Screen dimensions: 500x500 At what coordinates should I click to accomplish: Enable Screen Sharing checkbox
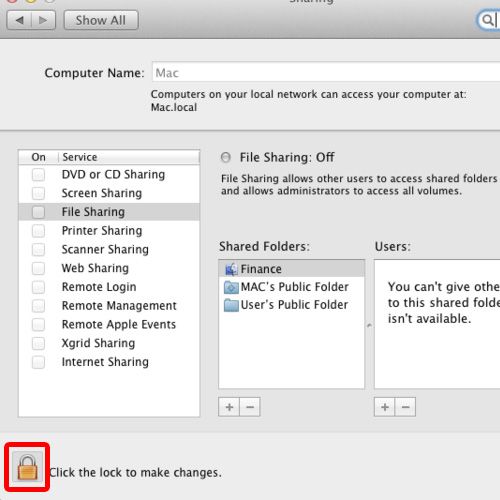coord(38,193)
